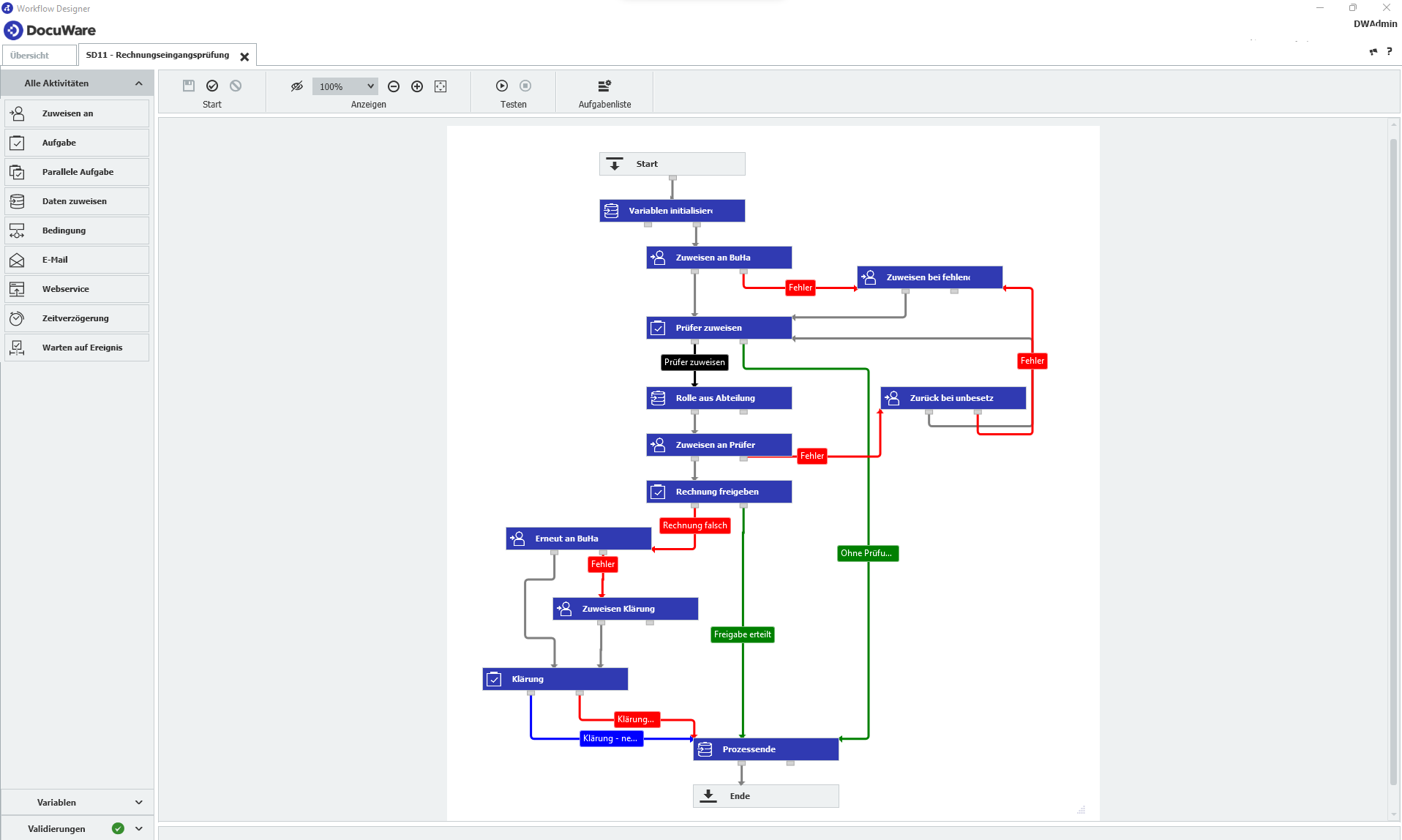Click the zoom out minus icon
Screen dimensions: 1402x840
[394, 86]
